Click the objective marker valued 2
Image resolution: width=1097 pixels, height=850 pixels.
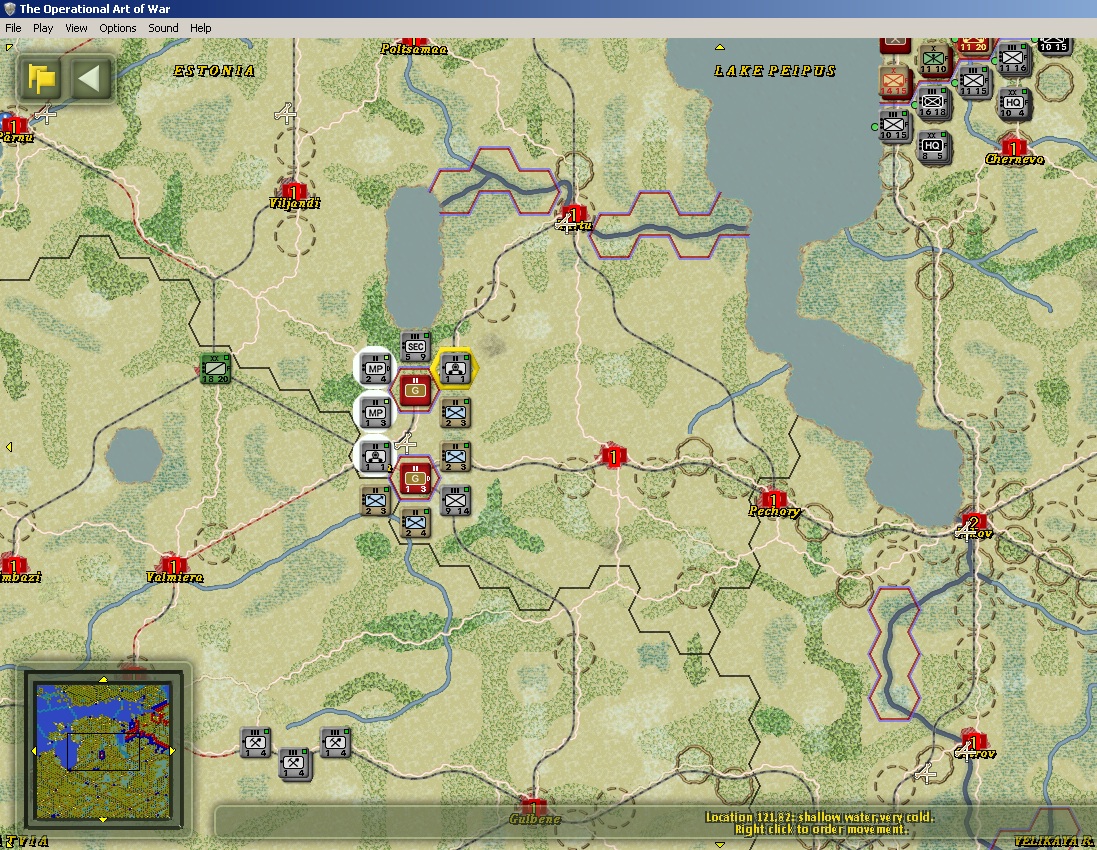[x=973, y=522]
